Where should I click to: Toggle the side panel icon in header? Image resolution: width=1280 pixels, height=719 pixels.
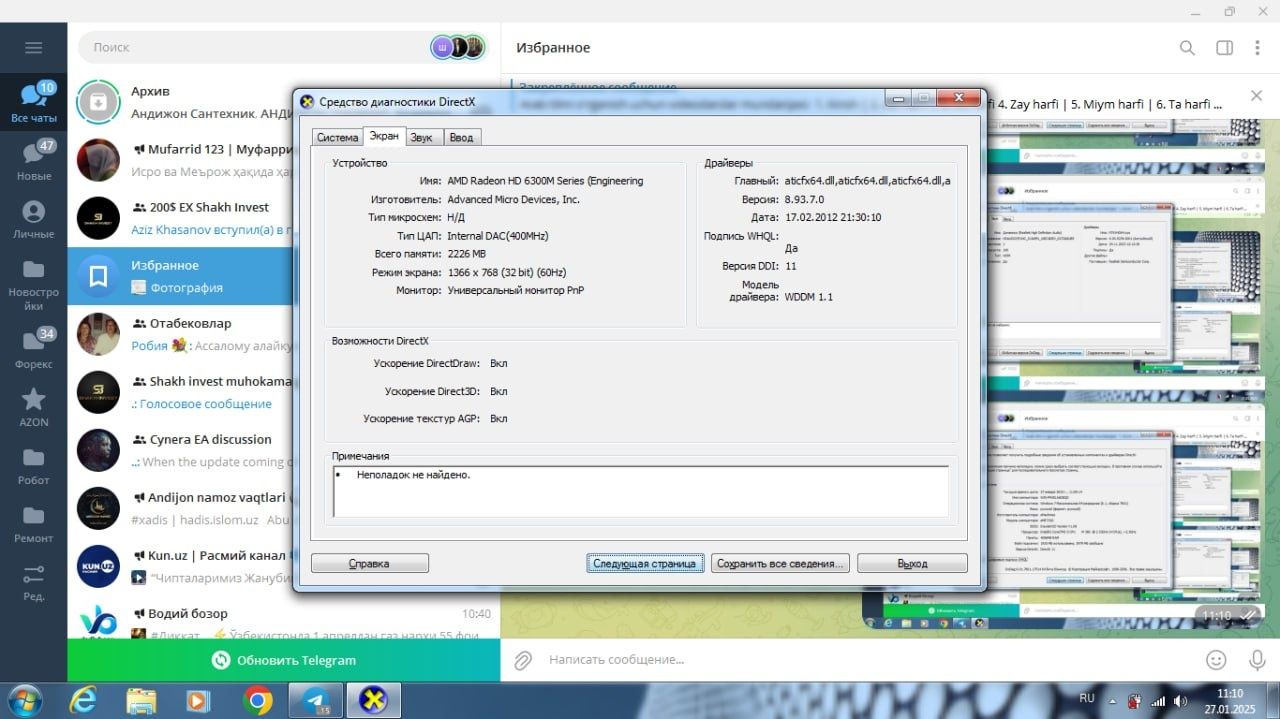(1224, 48)
